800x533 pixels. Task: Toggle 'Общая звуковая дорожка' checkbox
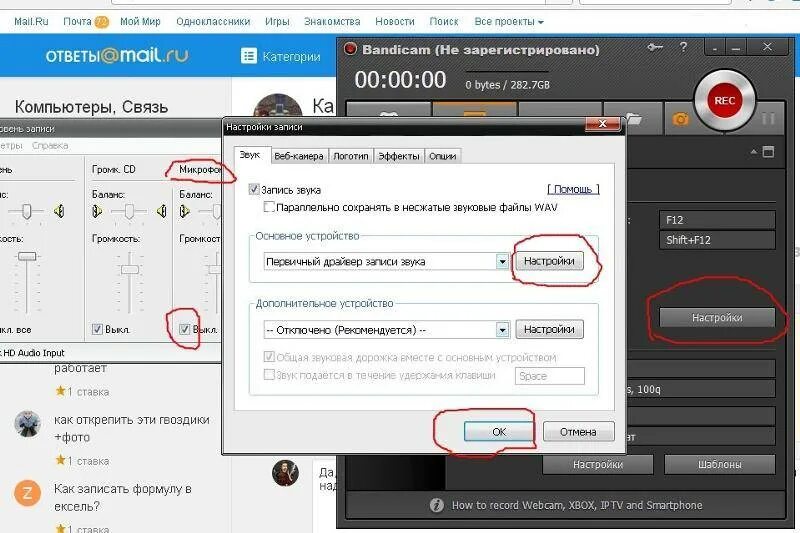click(269, 357)
